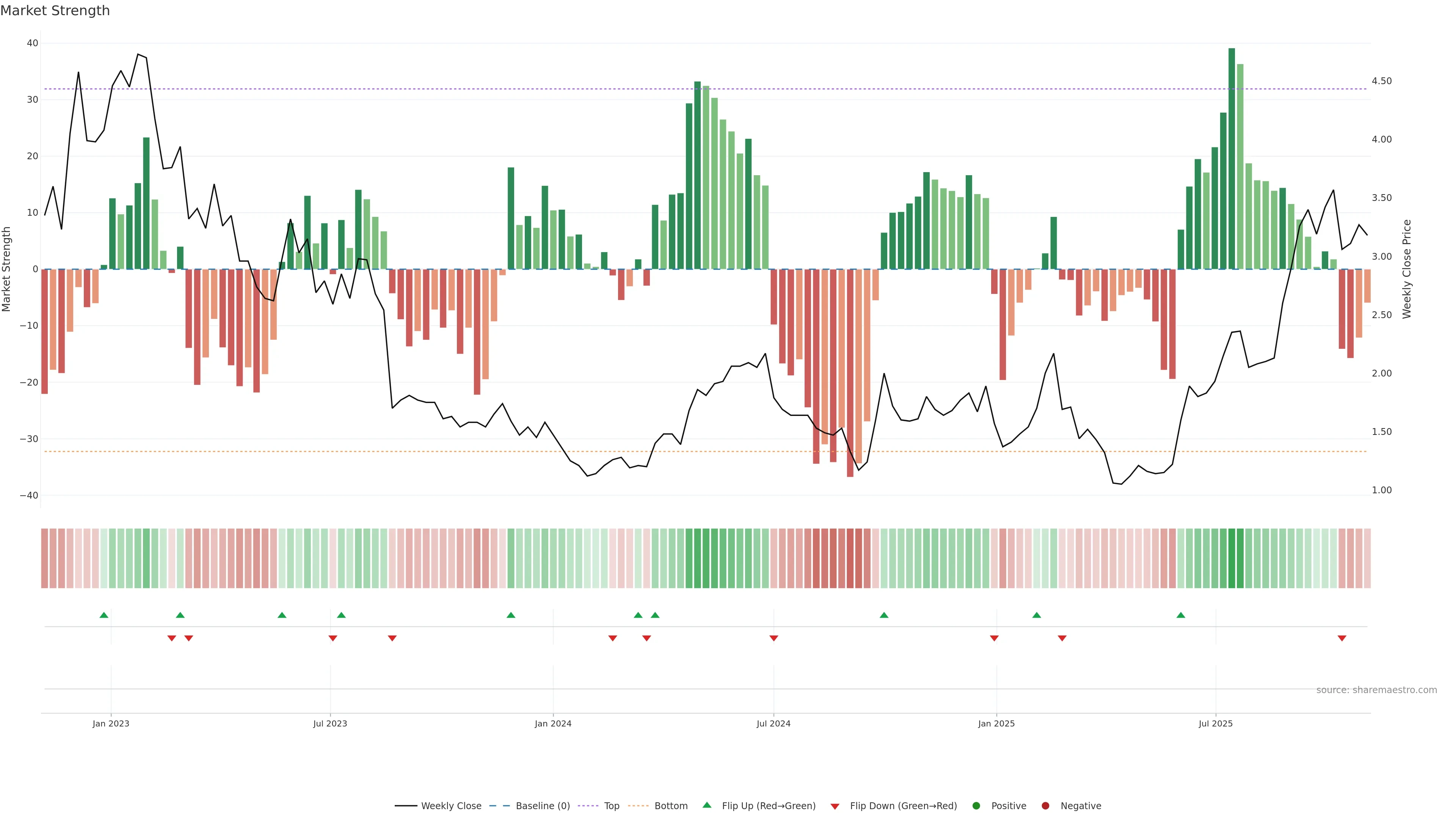Screen dimensions: 1456x819
Task: Click the red Flip Down legend triangle
Action: [835, 806]
